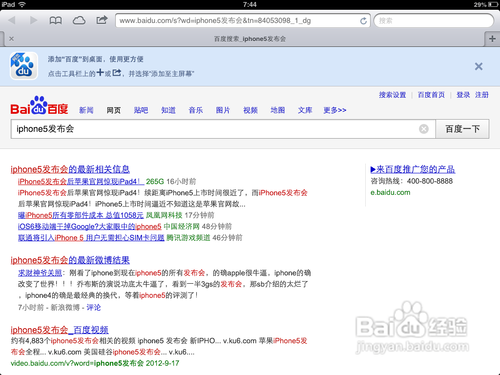Open iCloud tabs cloud icon
The width and height of the screenshot is (500, 375).
point(79,21)
